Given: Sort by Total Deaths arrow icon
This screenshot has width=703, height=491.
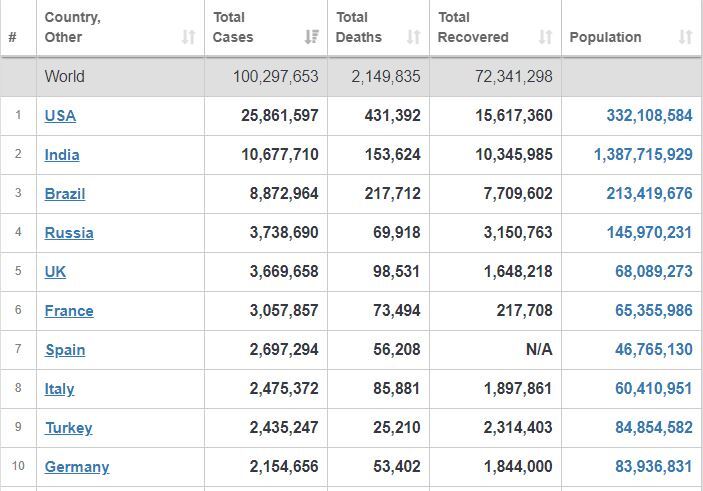Looking at the screenshot, I should click(413, 37).
